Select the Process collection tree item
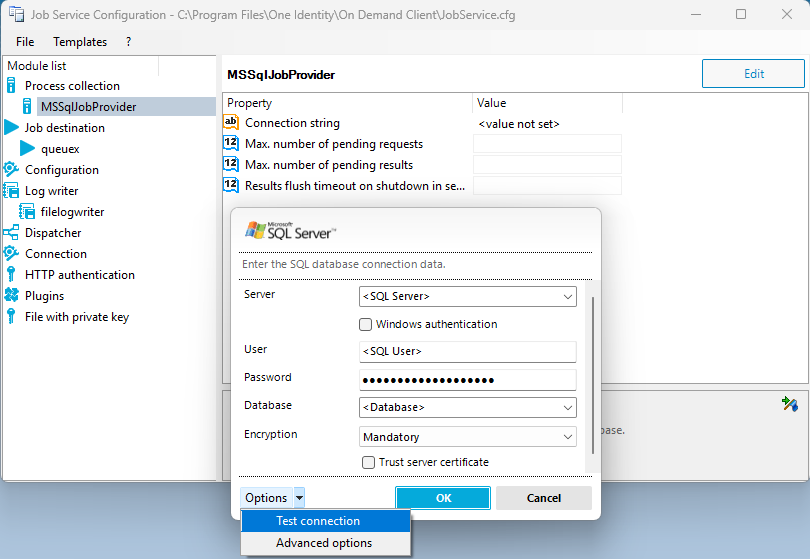 pos(72,86)
